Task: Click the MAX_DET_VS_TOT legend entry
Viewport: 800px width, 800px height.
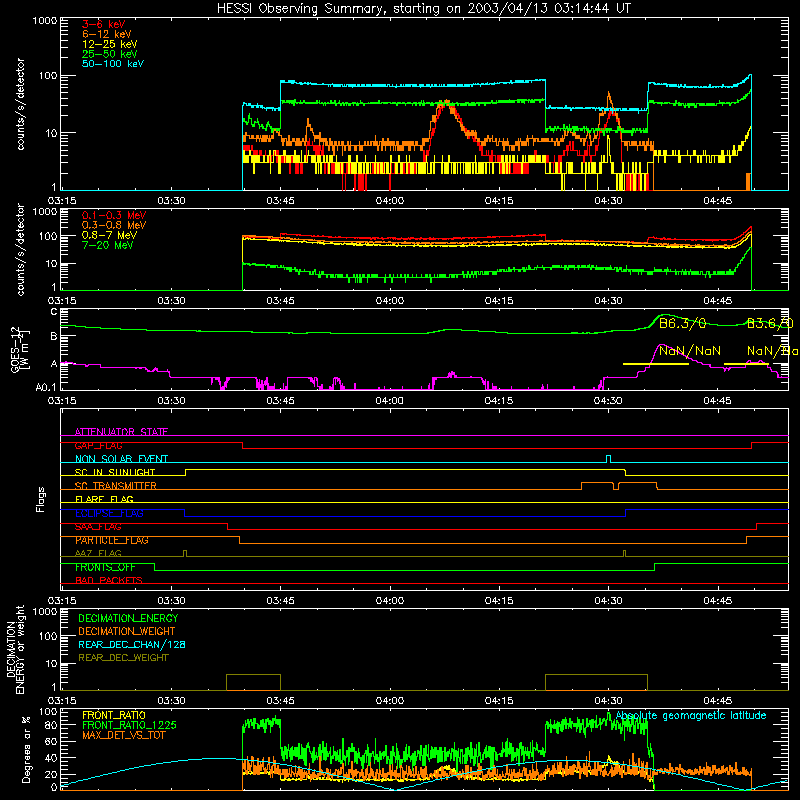Action: (123, 735)
